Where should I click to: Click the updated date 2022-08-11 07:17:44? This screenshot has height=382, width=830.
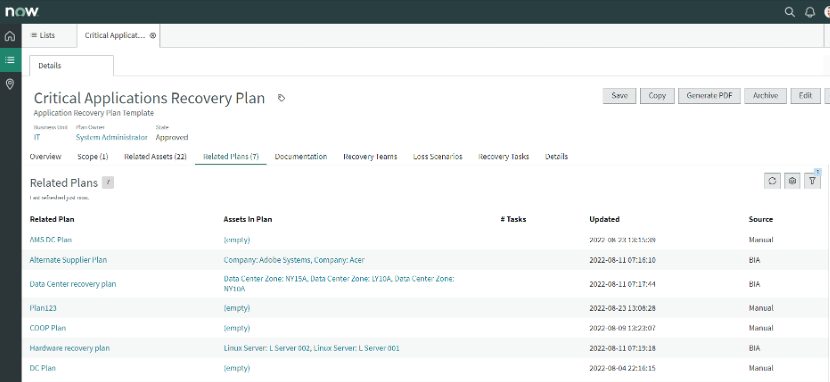tap(622, 284)
